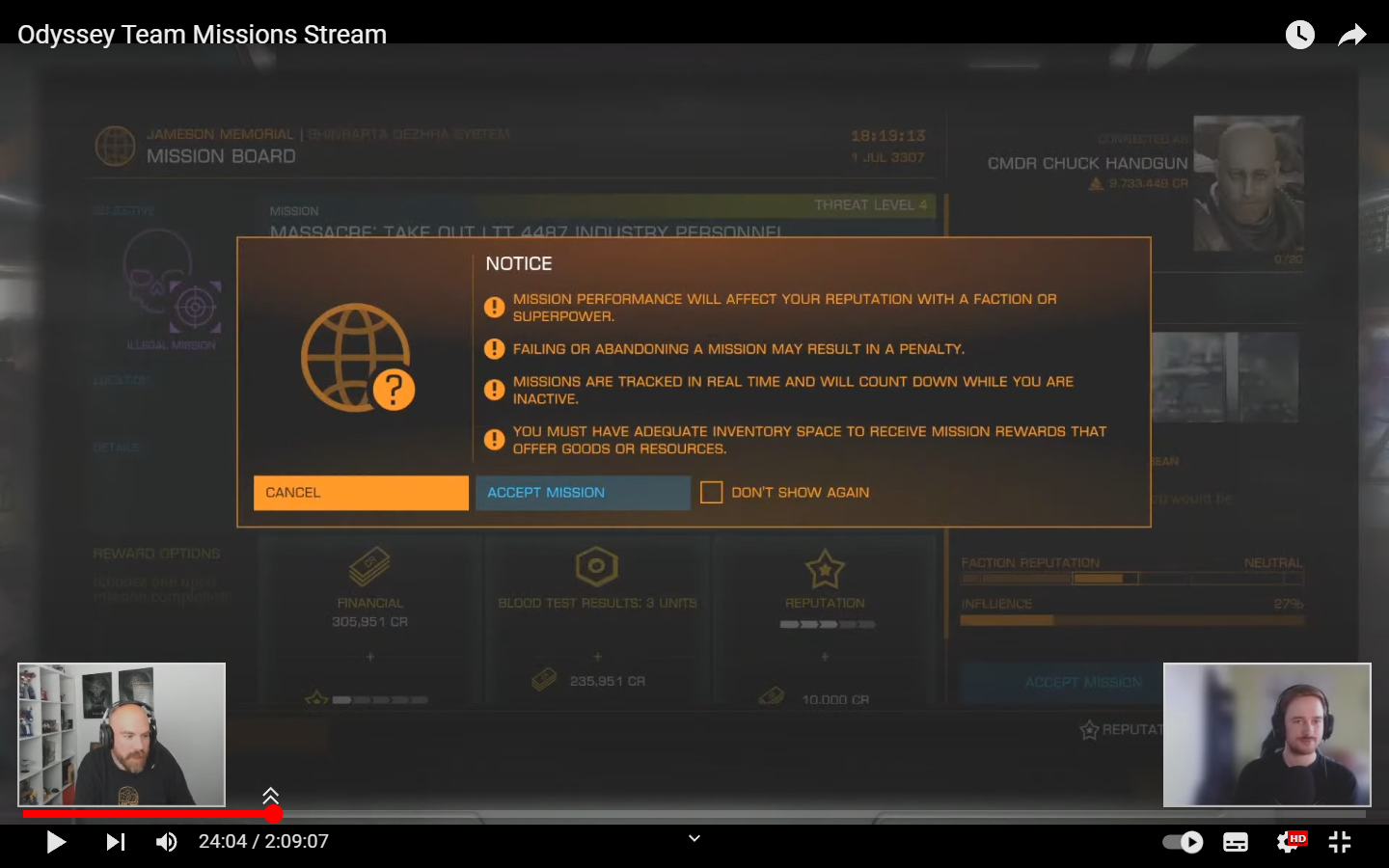Check the Don't Show Again checkbox
Screen dimensions: 1389x868
(712, 493)
